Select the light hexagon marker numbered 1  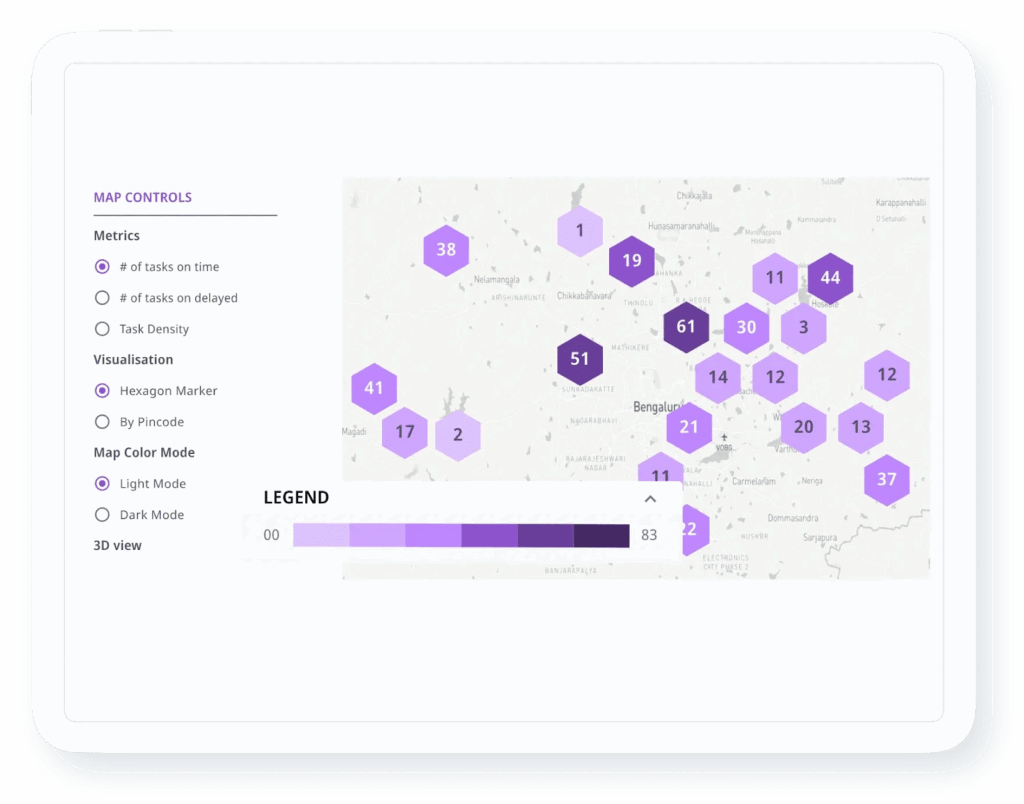pyautogui.click(x=580, y=232)
